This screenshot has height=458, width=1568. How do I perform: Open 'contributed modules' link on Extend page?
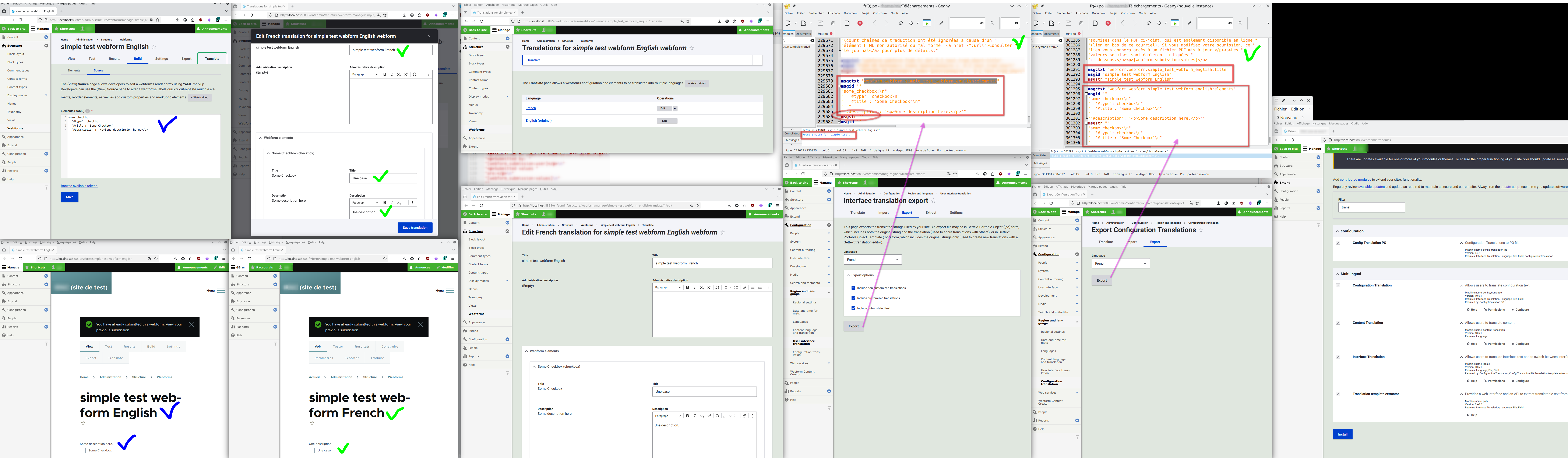point(1356,180)
